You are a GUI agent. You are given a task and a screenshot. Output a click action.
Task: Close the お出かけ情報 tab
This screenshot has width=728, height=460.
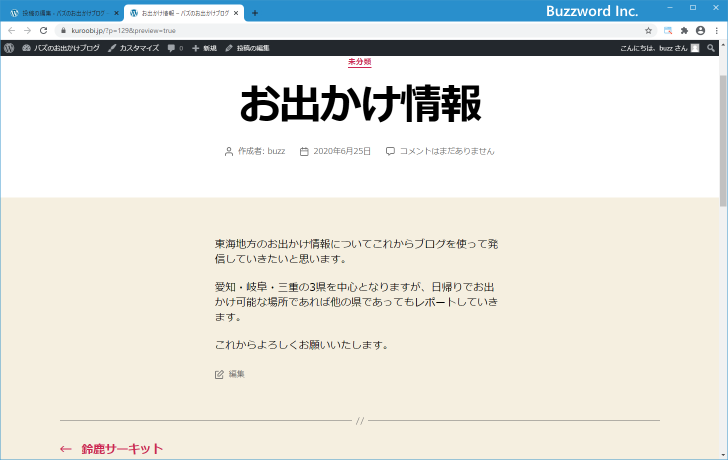[x=236, y=13]
